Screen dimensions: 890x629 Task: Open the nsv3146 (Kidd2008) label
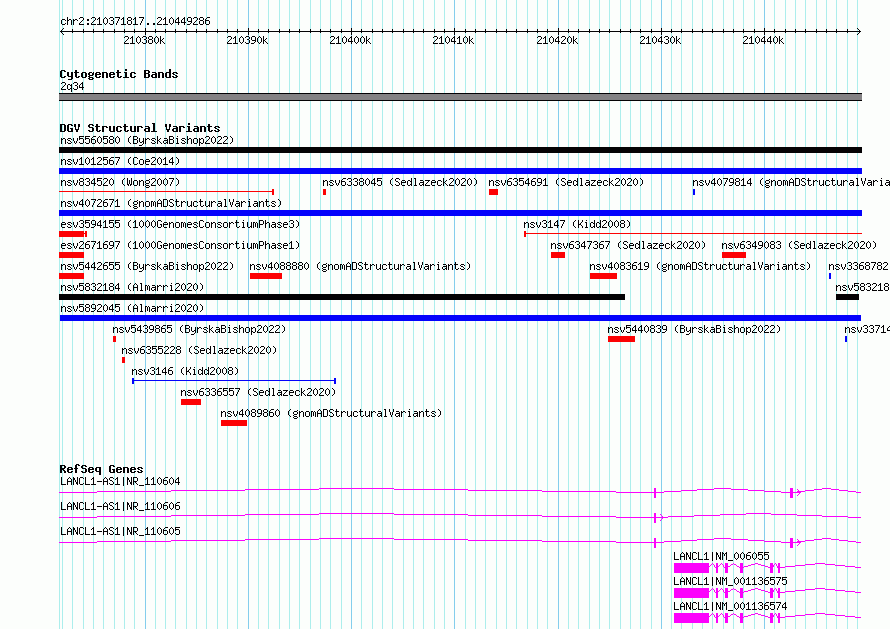(185, 371)
